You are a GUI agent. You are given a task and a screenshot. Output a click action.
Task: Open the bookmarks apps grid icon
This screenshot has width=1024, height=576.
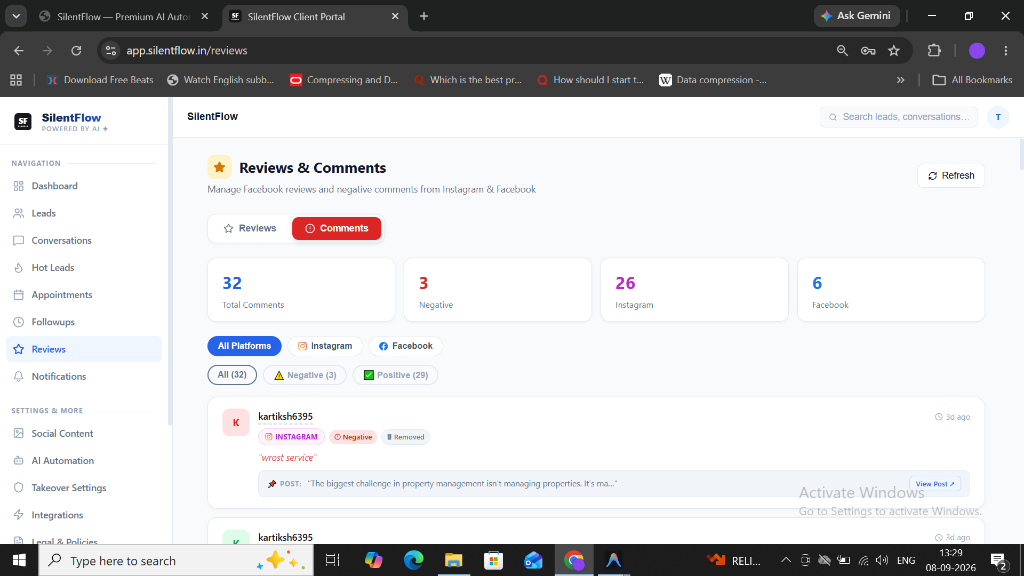coord(16,80)
